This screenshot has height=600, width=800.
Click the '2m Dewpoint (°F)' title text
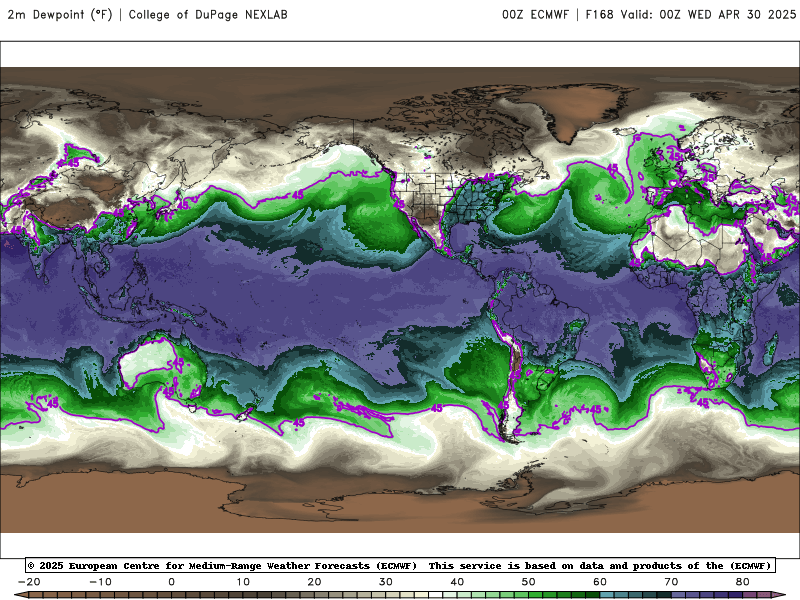pyautogui.click(x=60, y=14)
